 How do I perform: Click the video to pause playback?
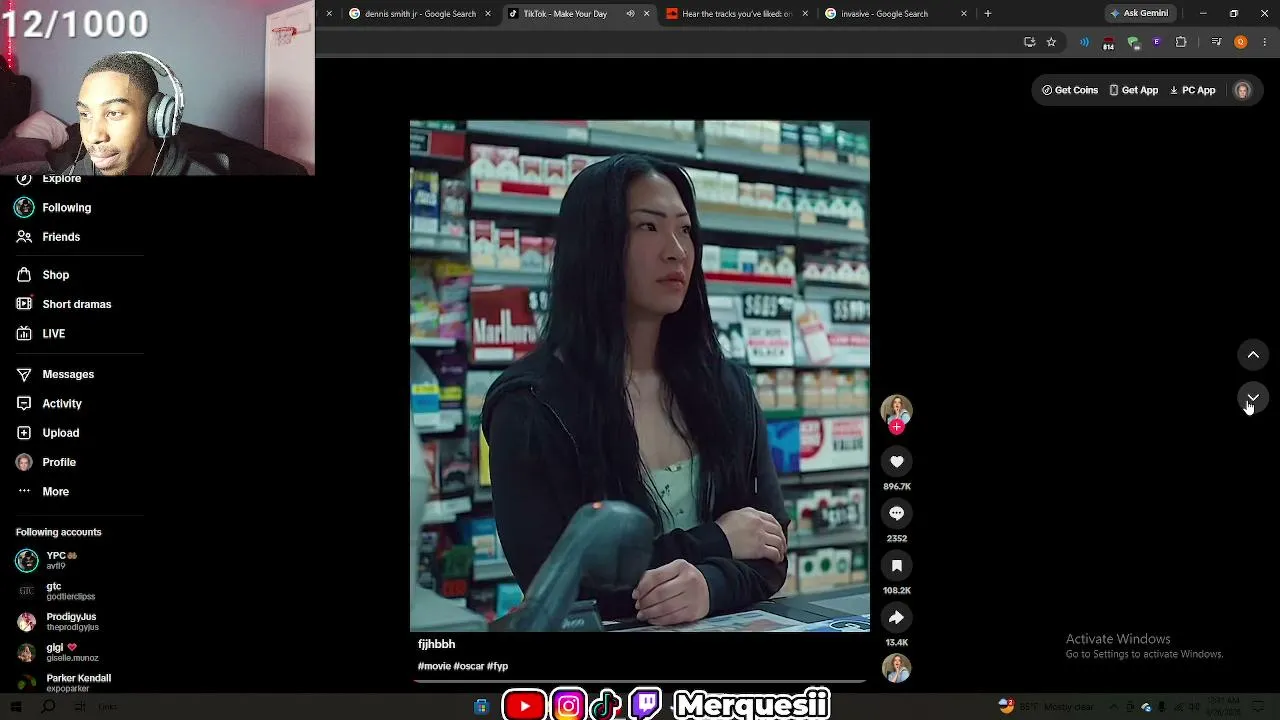click(x=640, y=376)
